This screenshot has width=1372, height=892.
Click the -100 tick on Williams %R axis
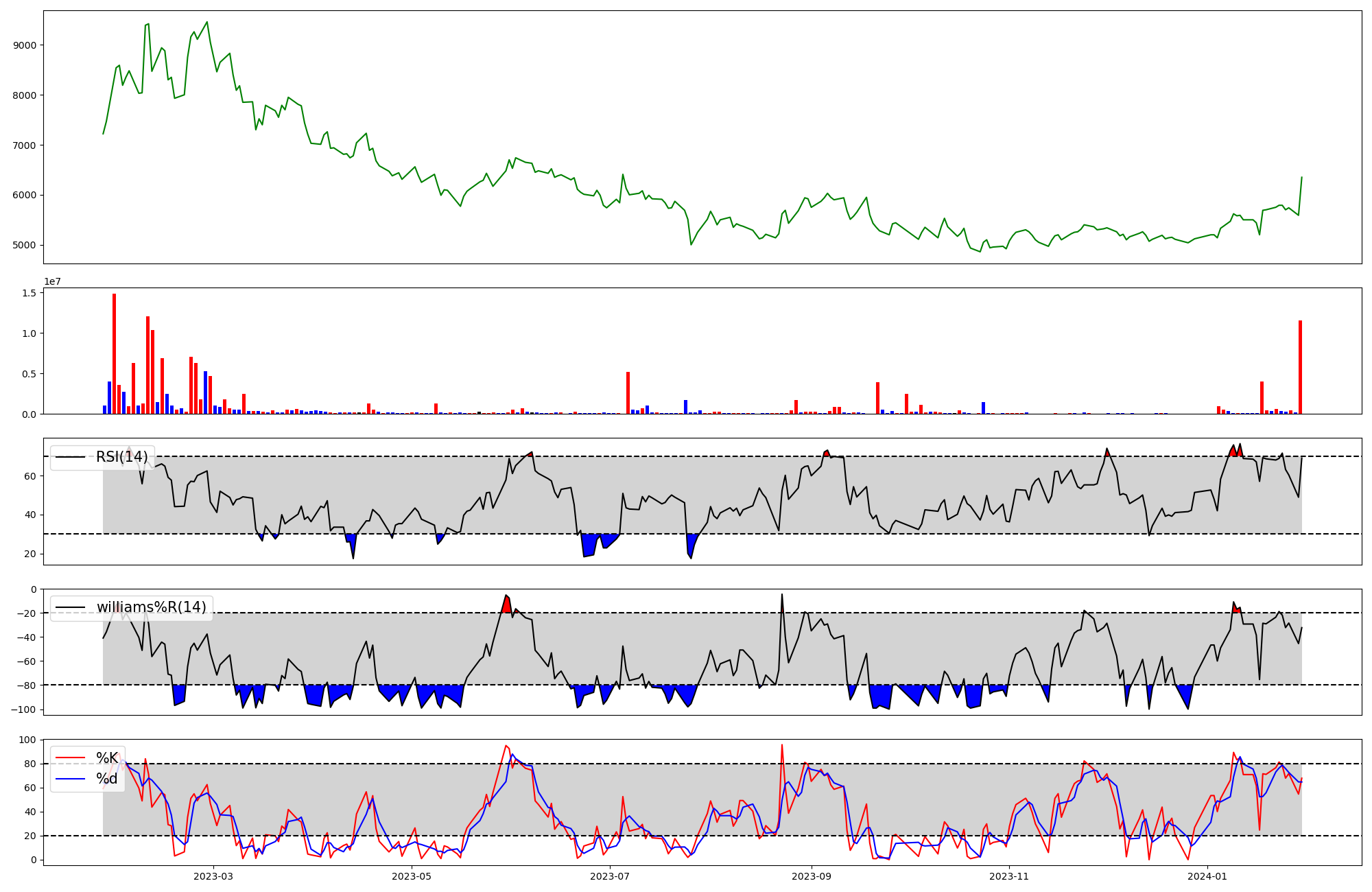tap(25, 709)
